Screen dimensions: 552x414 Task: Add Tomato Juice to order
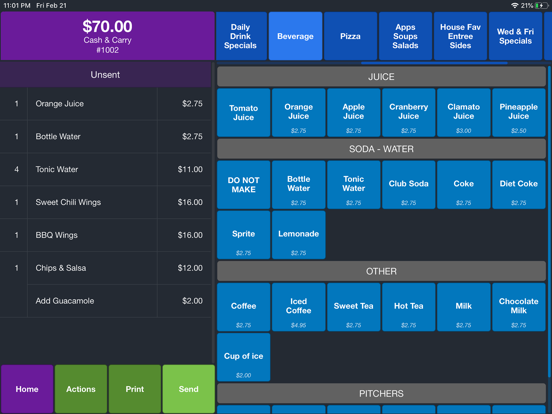click(244, 113)
